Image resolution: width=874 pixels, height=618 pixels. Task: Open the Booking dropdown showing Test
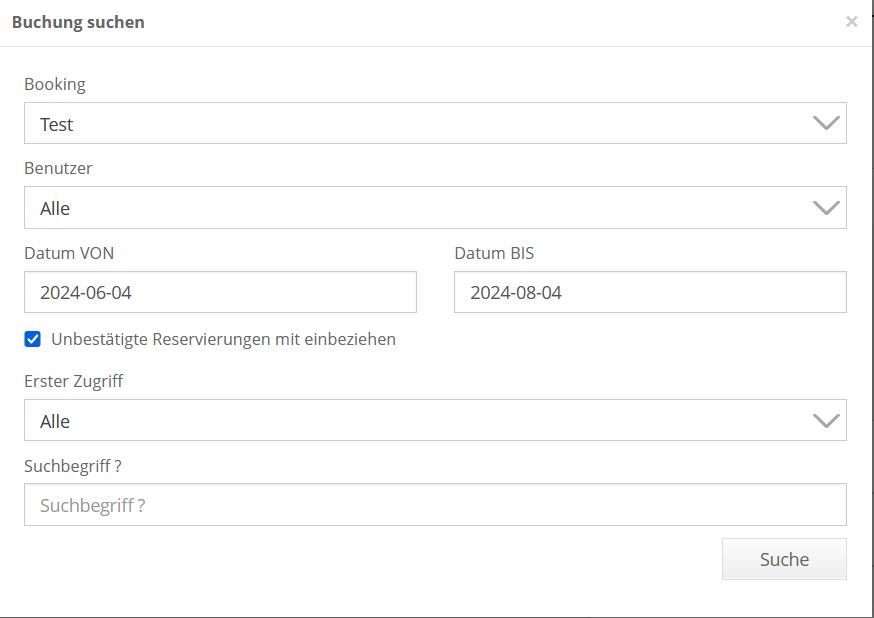tap(435, 124)
